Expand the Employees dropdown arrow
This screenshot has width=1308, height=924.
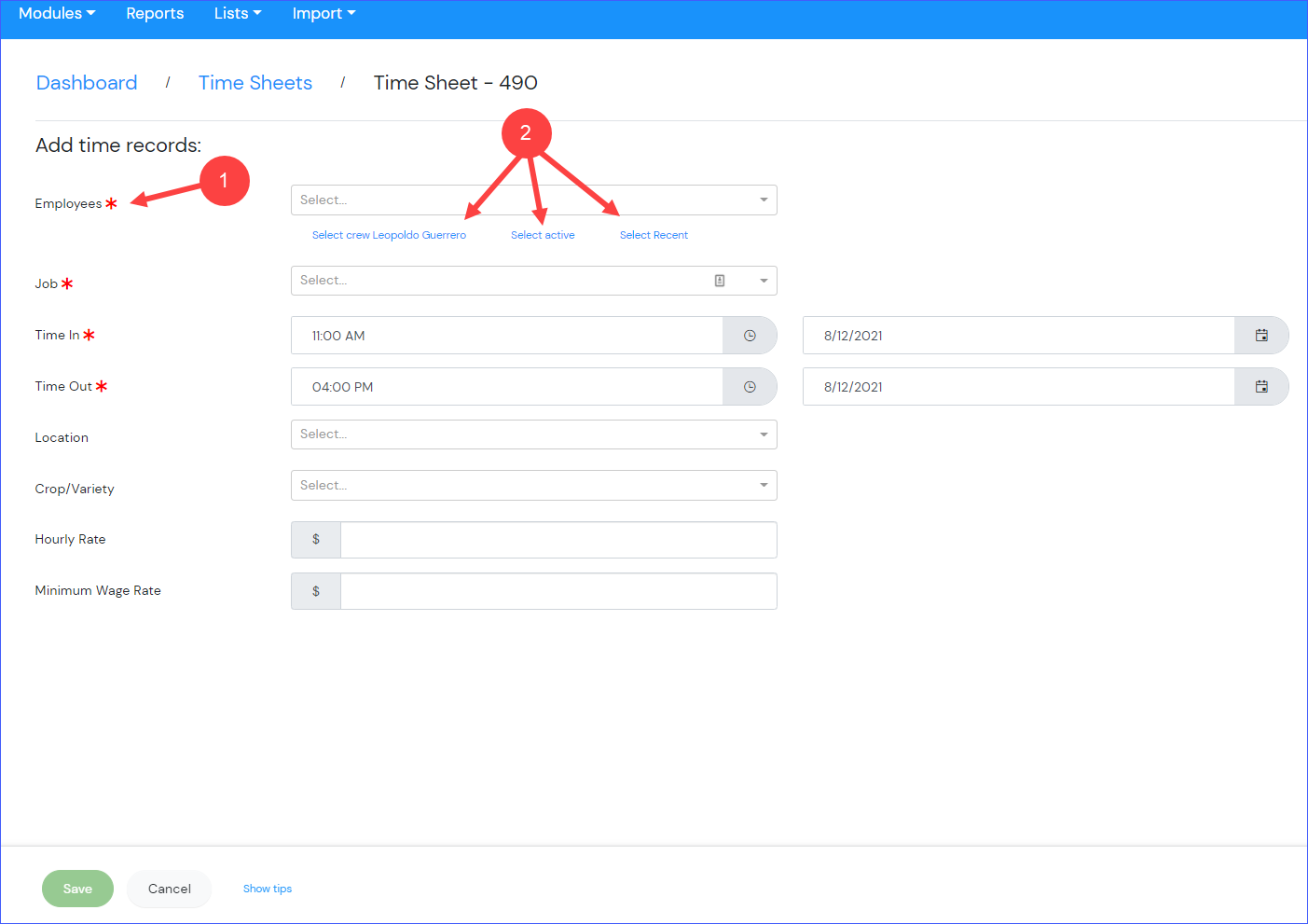tap(764, 200)
